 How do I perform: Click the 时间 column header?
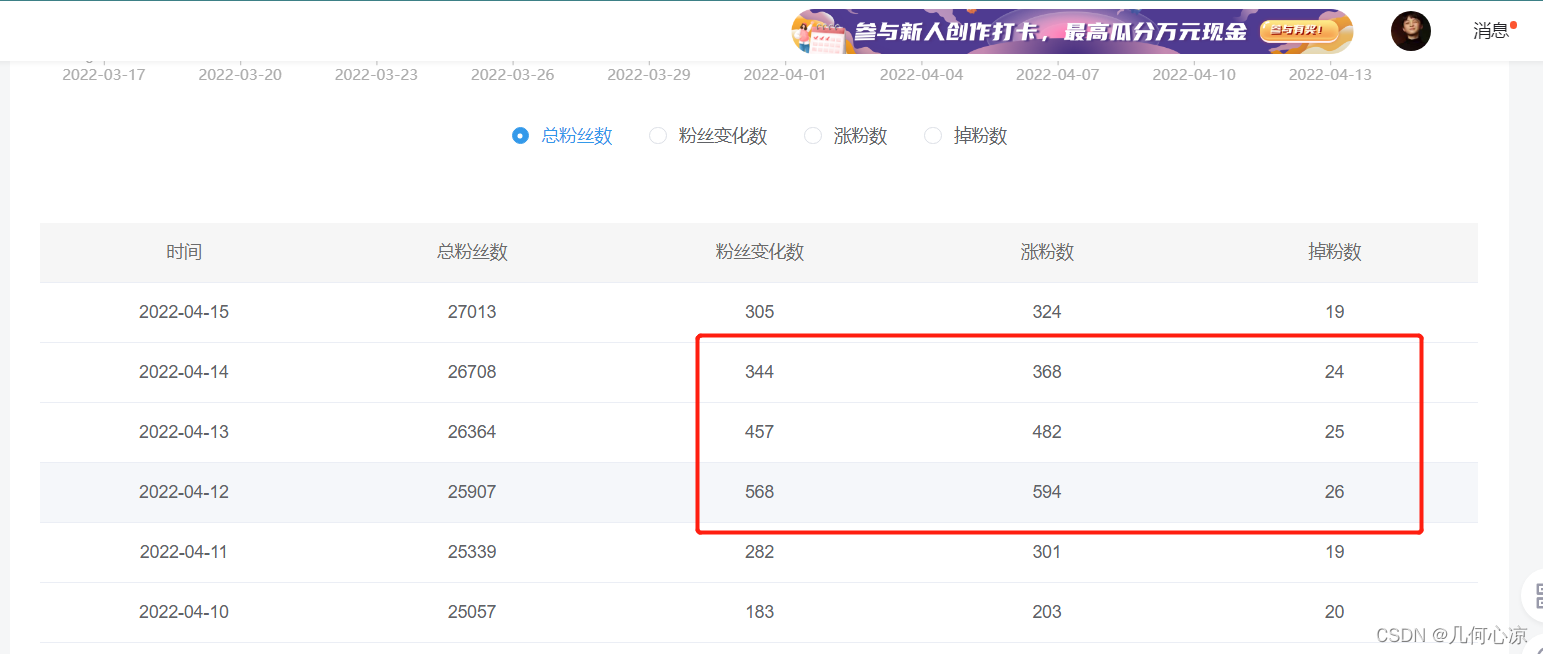(184, 252)
